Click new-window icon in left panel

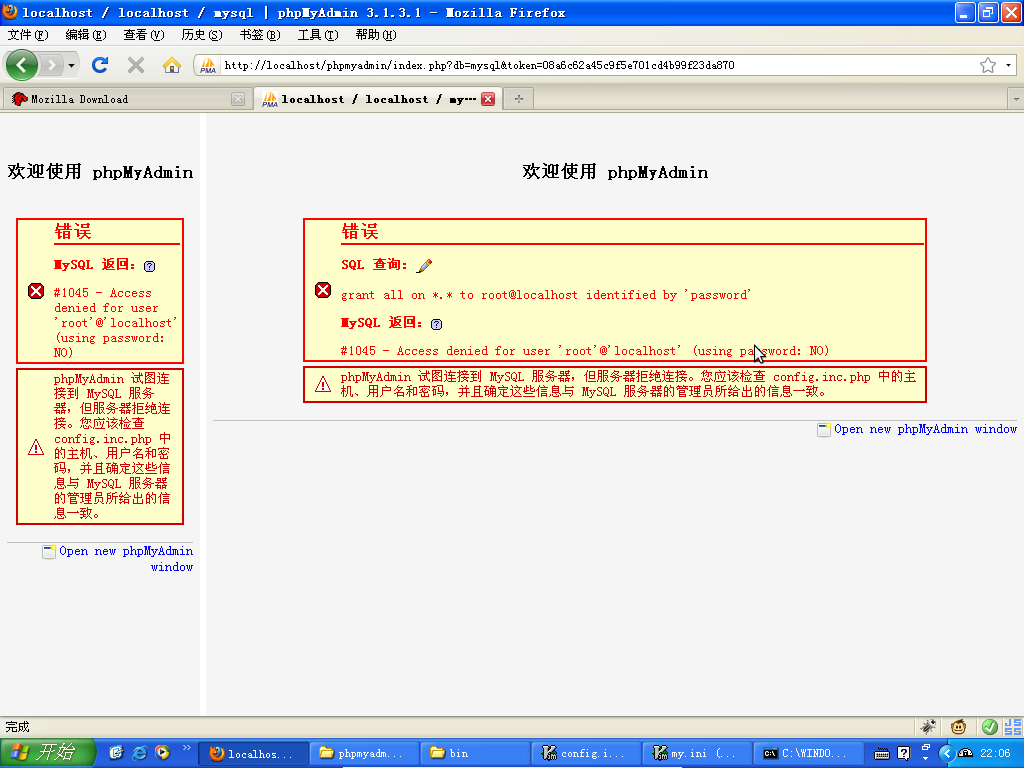pos(49,552)
